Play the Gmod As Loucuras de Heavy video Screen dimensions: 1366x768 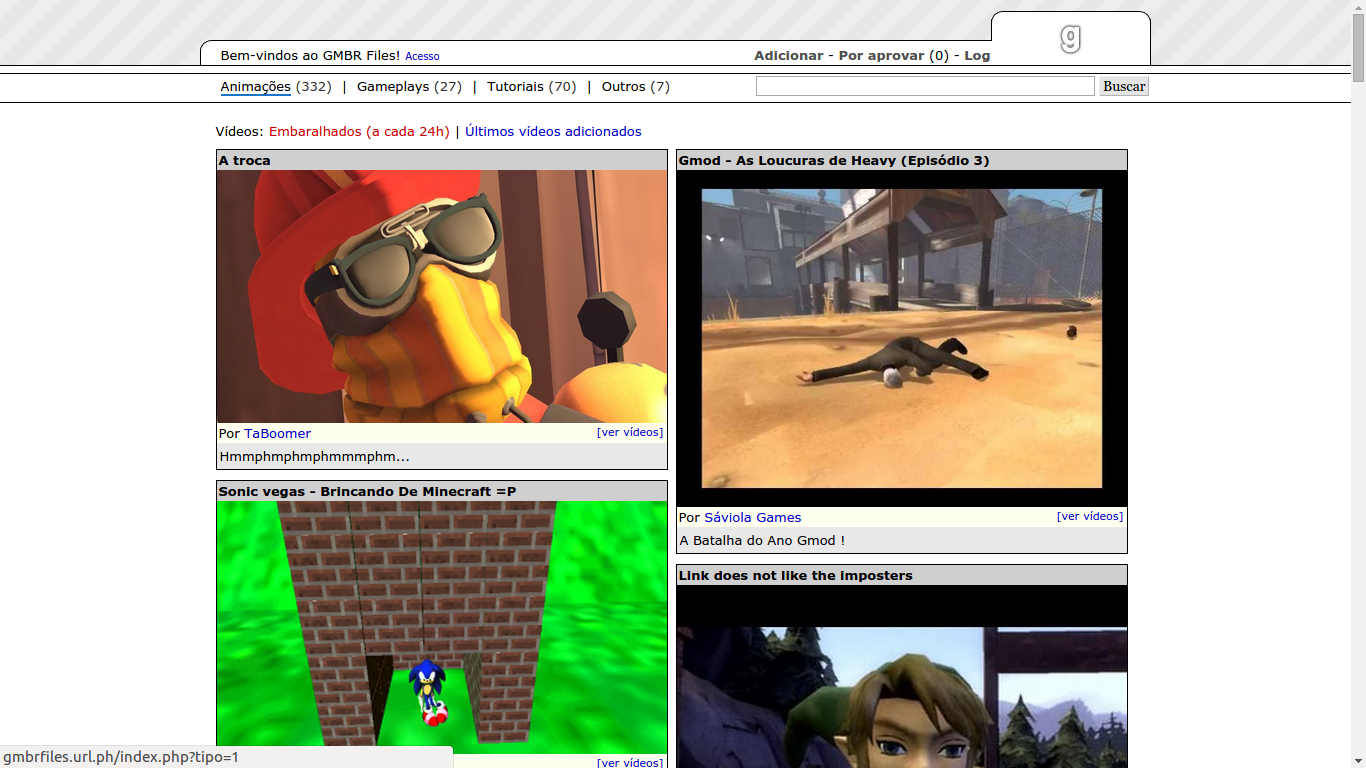click(901, 338)
